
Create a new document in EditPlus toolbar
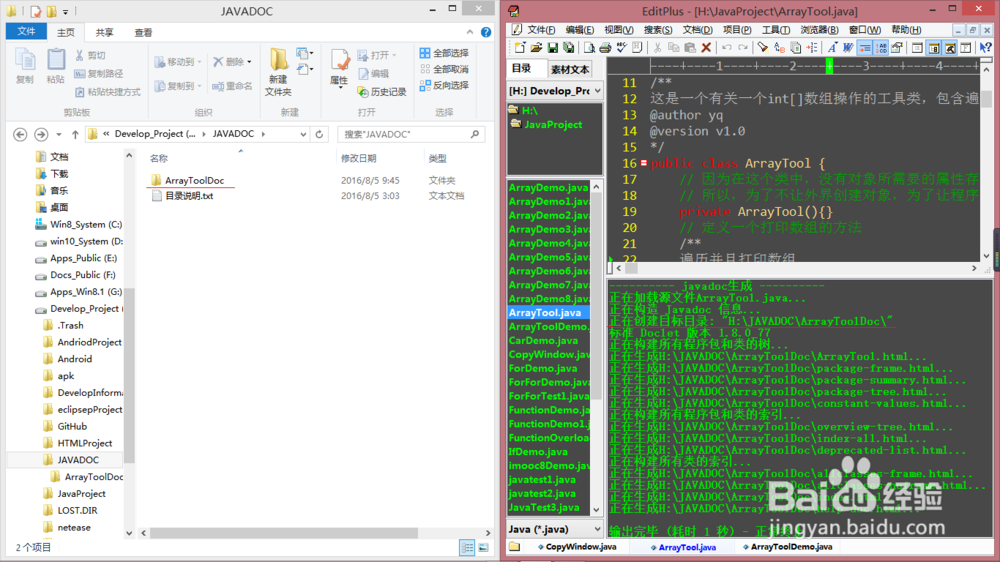(520, 48)
